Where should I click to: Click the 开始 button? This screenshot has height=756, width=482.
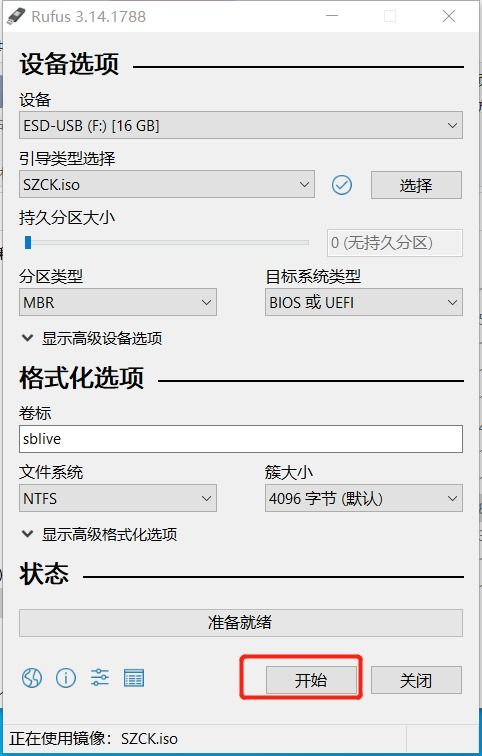(x=311, y=680)
